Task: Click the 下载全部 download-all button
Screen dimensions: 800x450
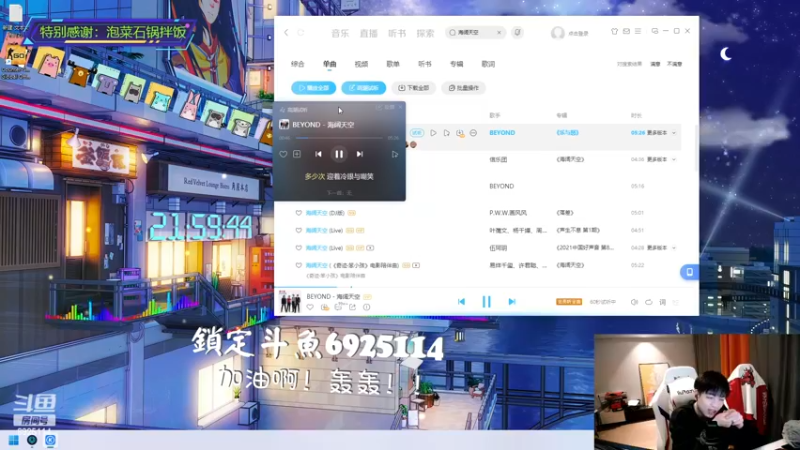Action: tap(414, 88)
